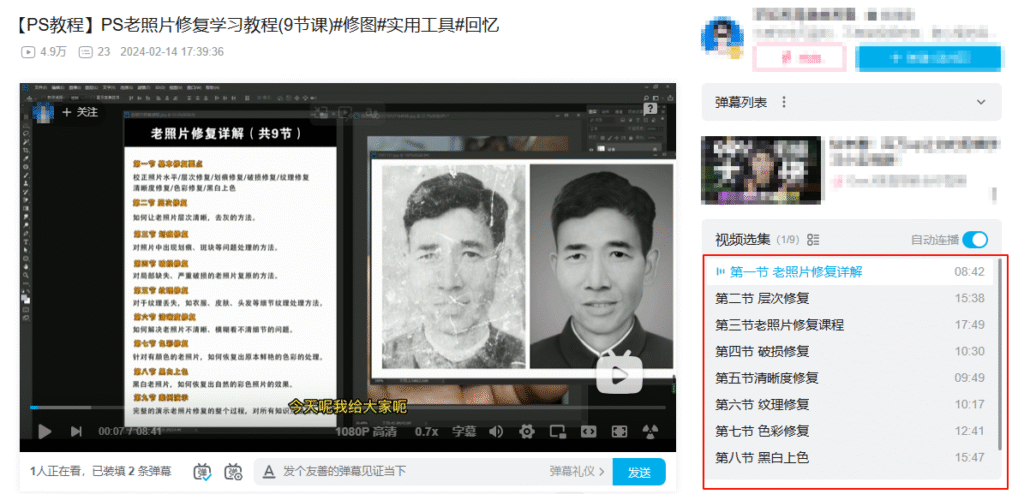Expand the 弹幕列表 panel chevron
Screen dimensions: 1024x494
tap(980, 102)
